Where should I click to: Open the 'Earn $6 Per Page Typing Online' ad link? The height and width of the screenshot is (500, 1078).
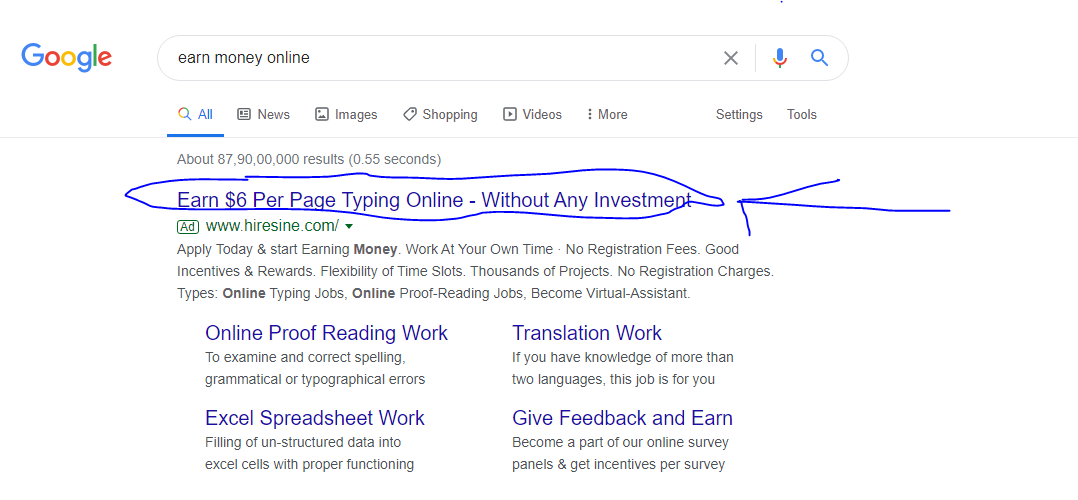(x=434, y=200)
